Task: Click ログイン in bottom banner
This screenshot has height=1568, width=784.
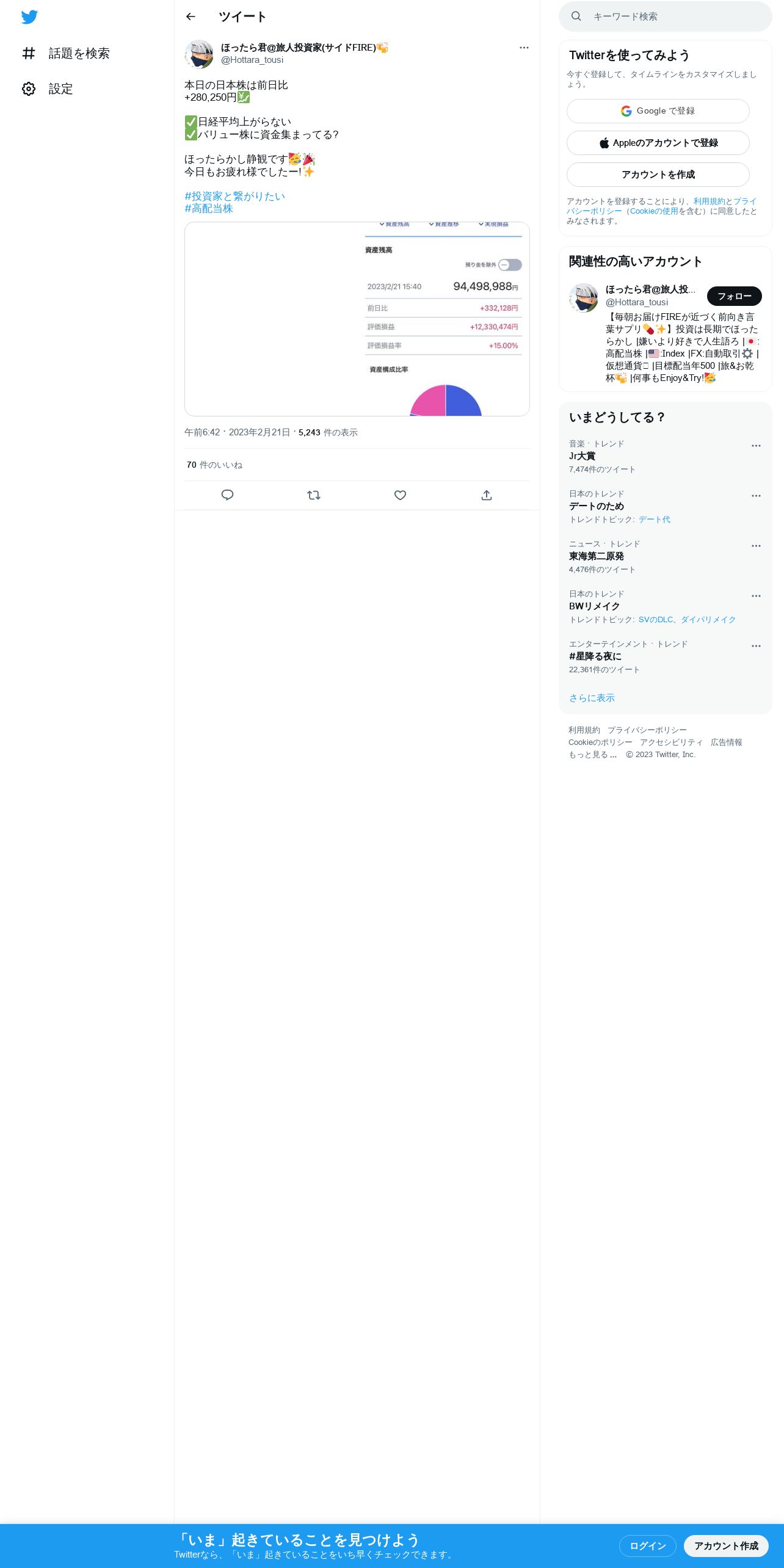Action: pos(648,1546)
